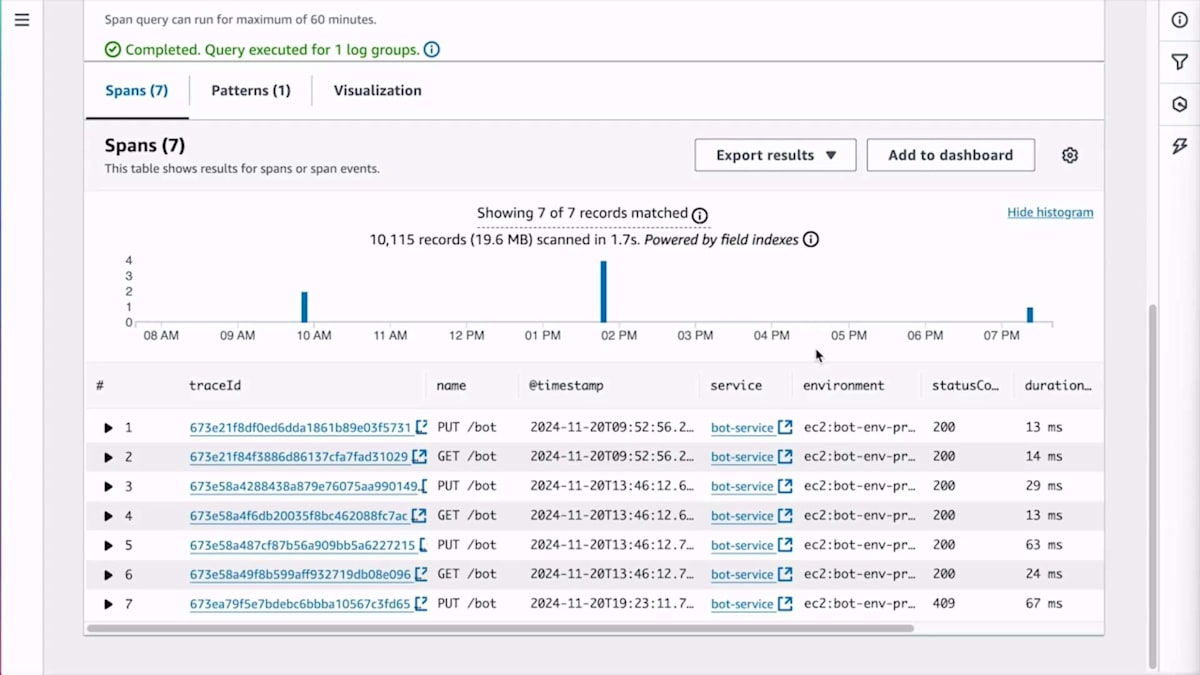Expand span row 5
The image size is (1200, 675).
(x=108, y=546)
